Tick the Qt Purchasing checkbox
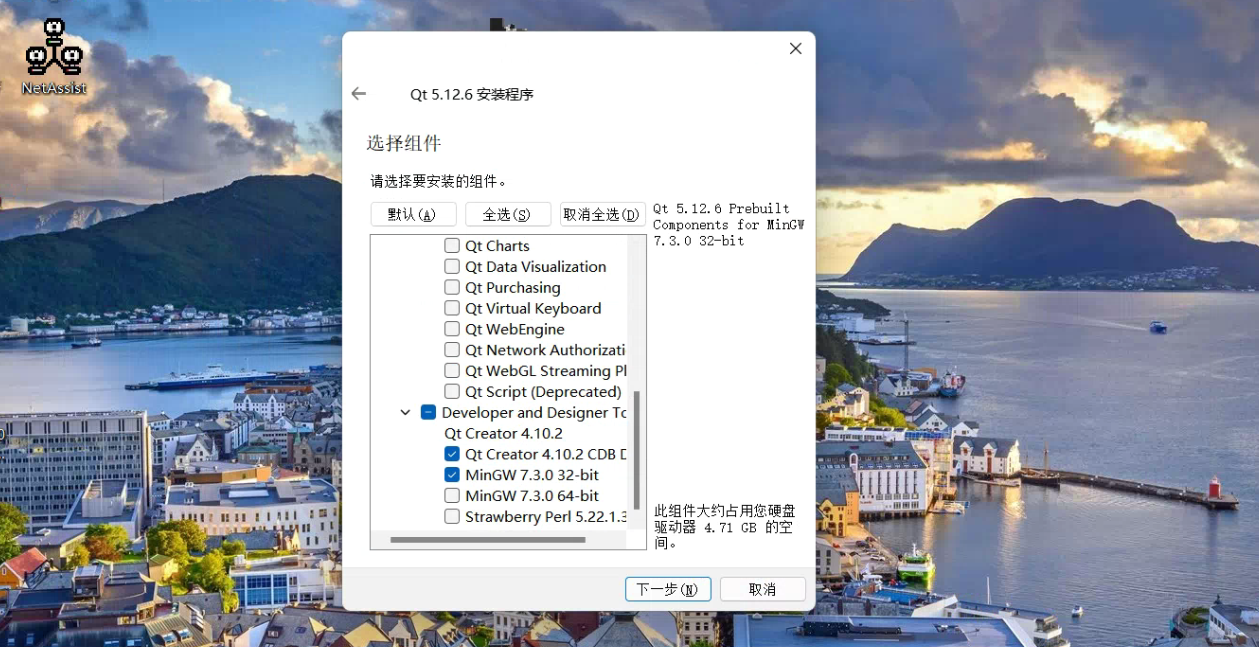The image size is (1259, 647). coord(452,288)
